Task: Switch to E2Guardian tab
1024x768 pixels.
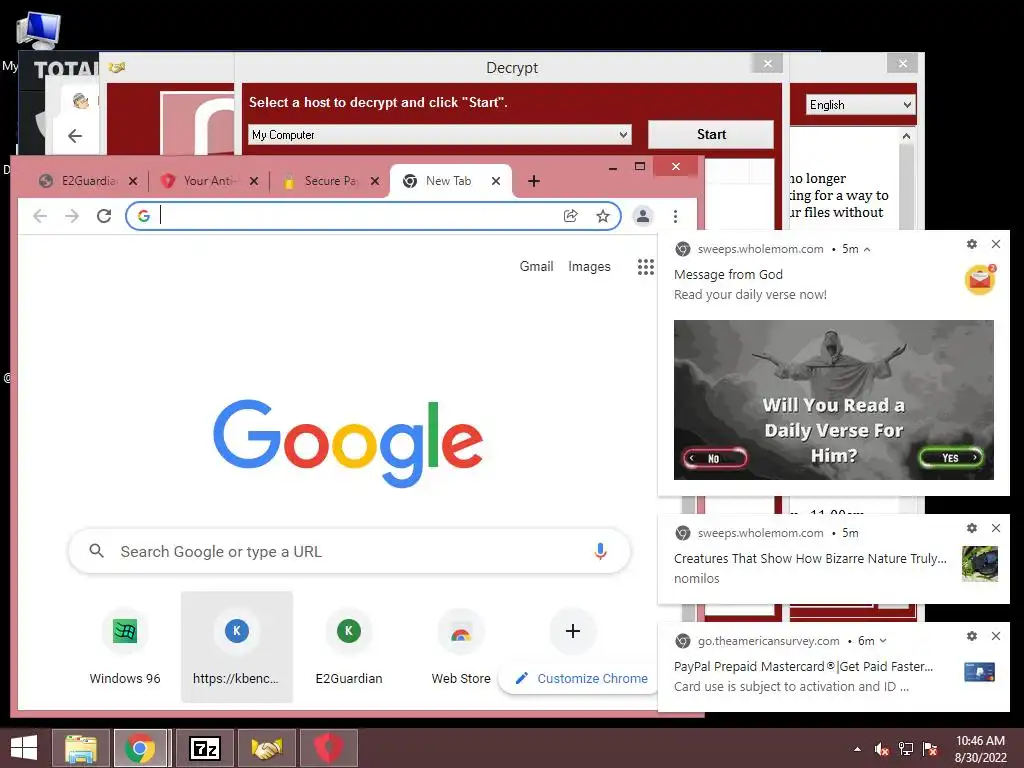Action: click(80, 181)
